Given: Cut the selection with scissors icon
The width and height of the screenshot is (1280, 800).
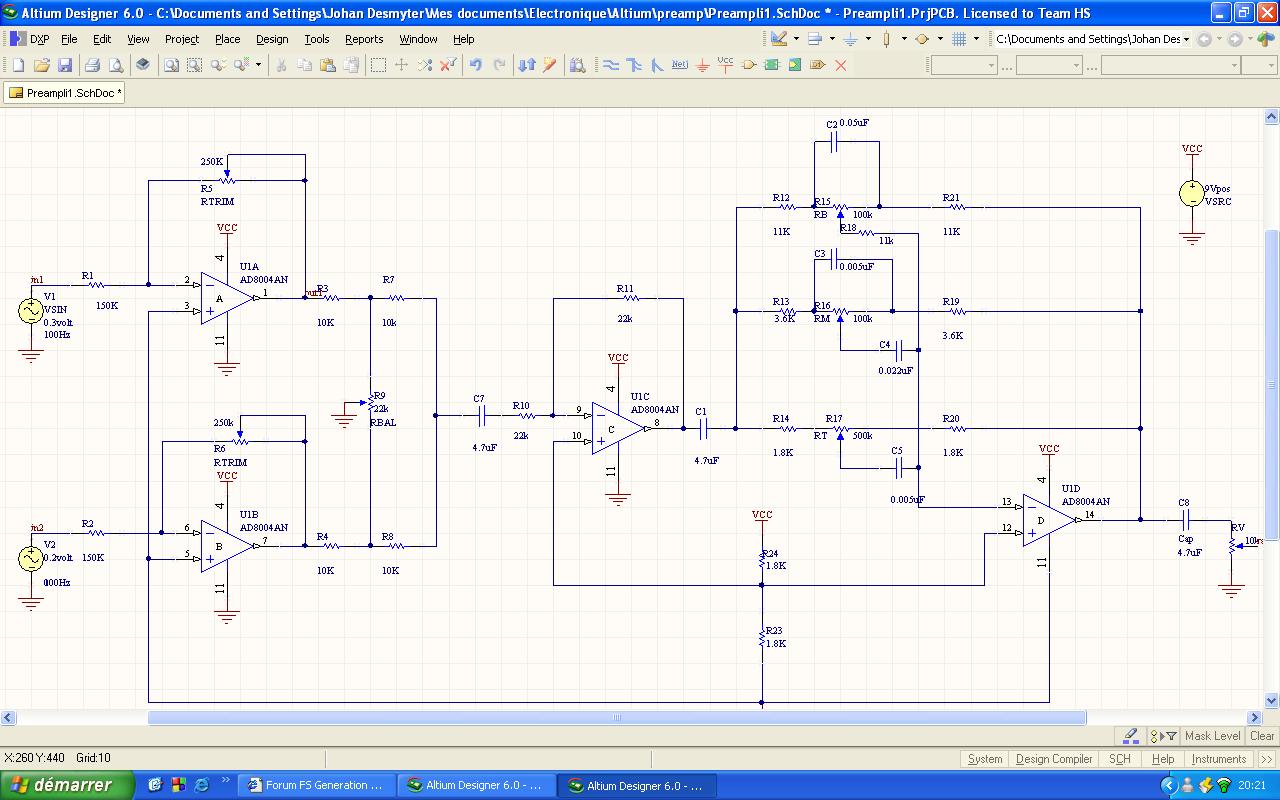Looking at the screenshot, I should coord(281,65).
